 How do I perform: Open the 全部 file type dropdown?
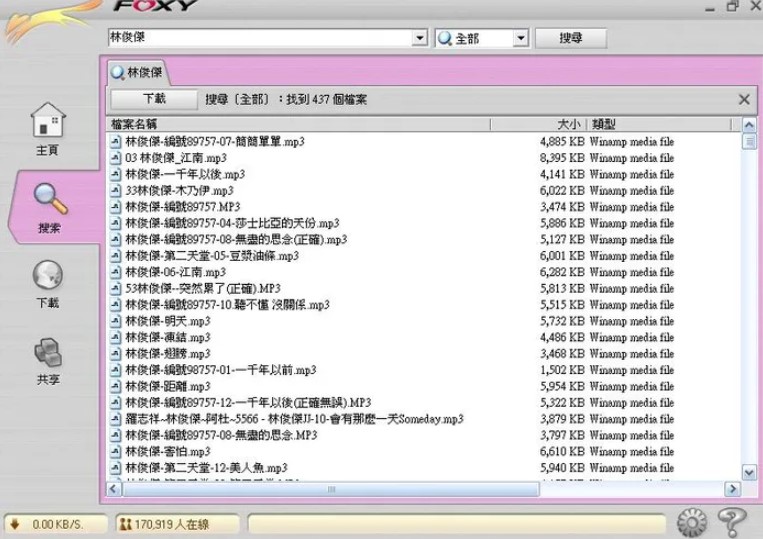(520, 38)
